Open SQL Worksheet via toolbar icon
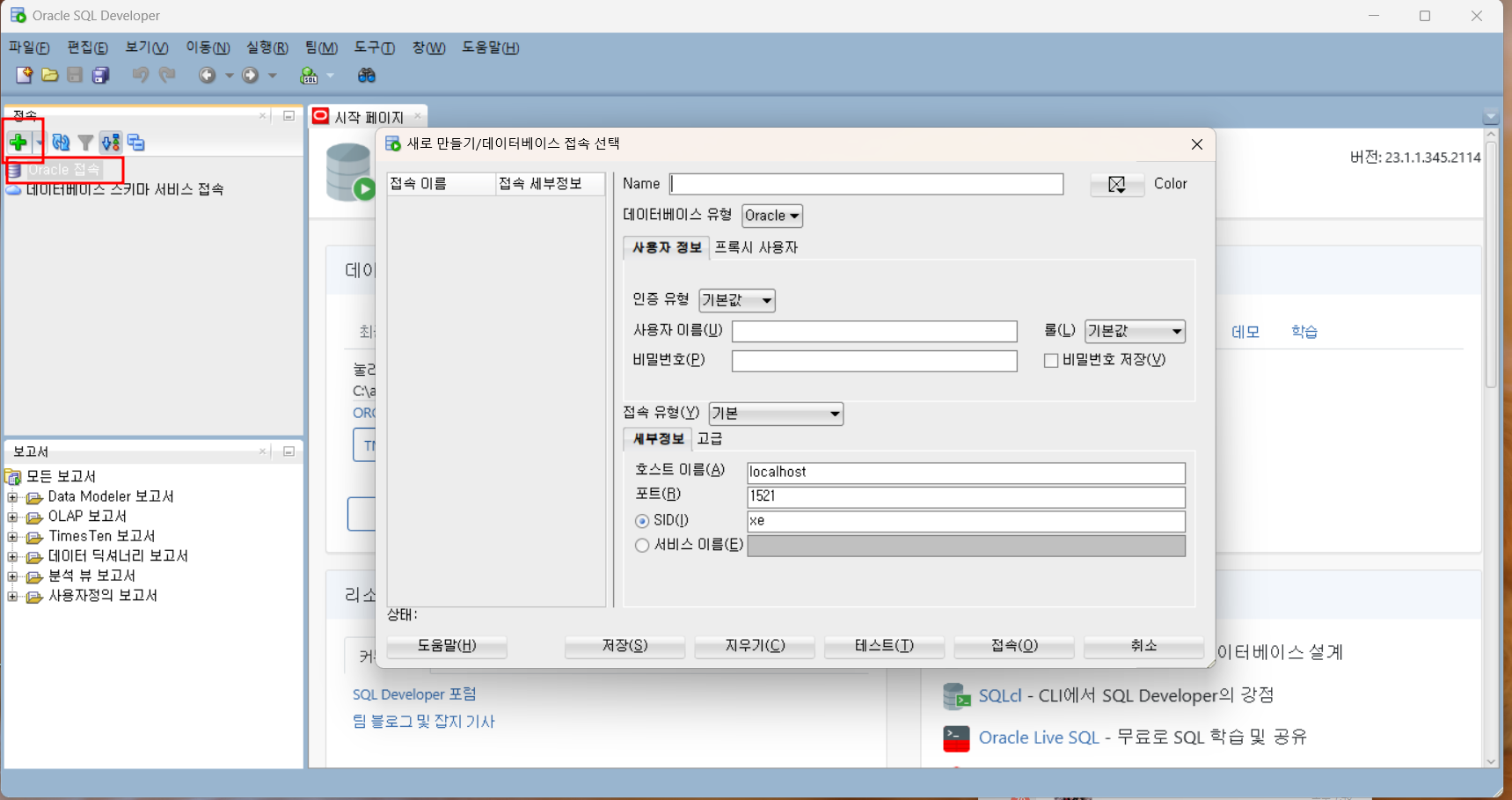Screen dimensions: 1512x800 click(309, 76)
